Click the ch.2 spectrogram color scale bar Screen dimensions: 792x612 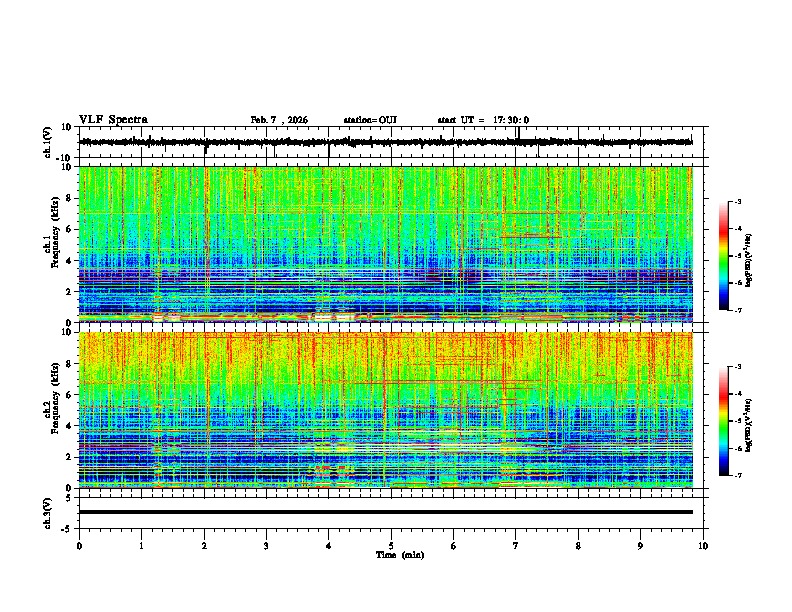[x=724, y=421]
